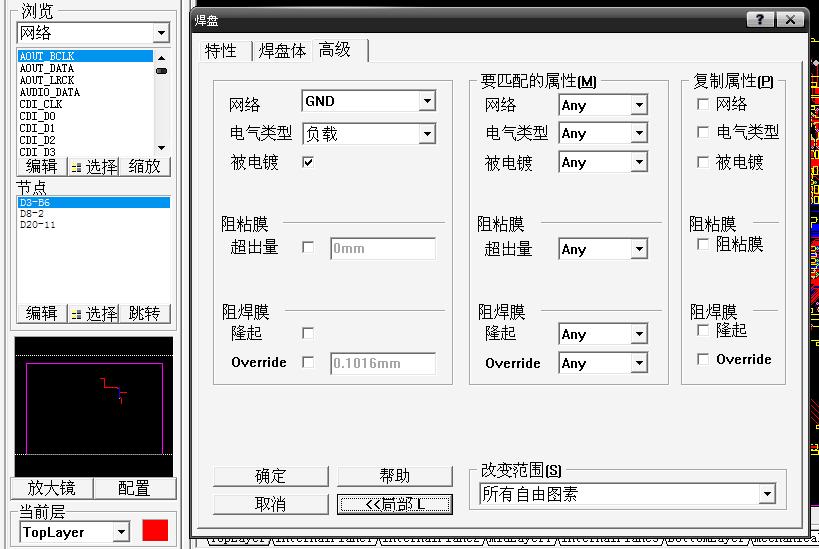
Task: Switch to the 焊盘体 tab
Action: click(x=282, y=51)
